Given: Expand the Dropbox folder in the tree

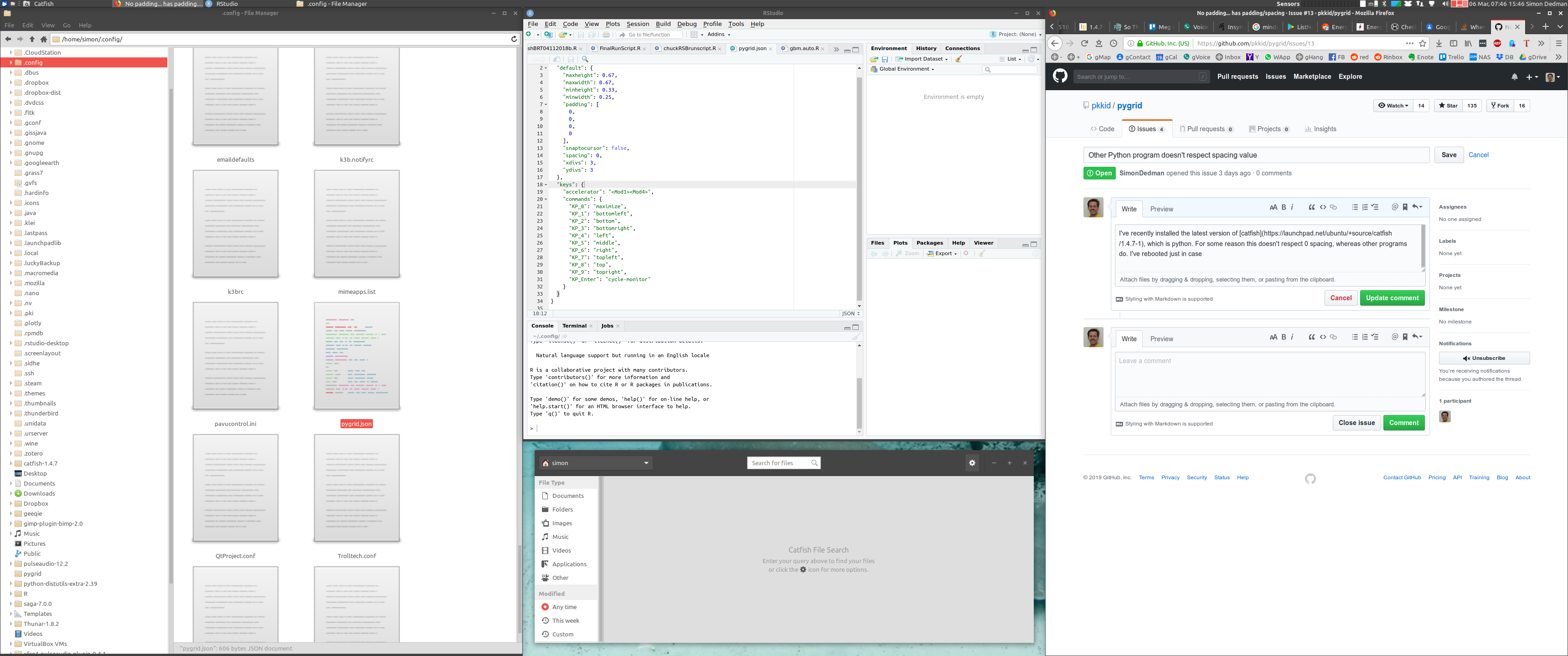Looking at the screenshot, I should click(11, 504).
